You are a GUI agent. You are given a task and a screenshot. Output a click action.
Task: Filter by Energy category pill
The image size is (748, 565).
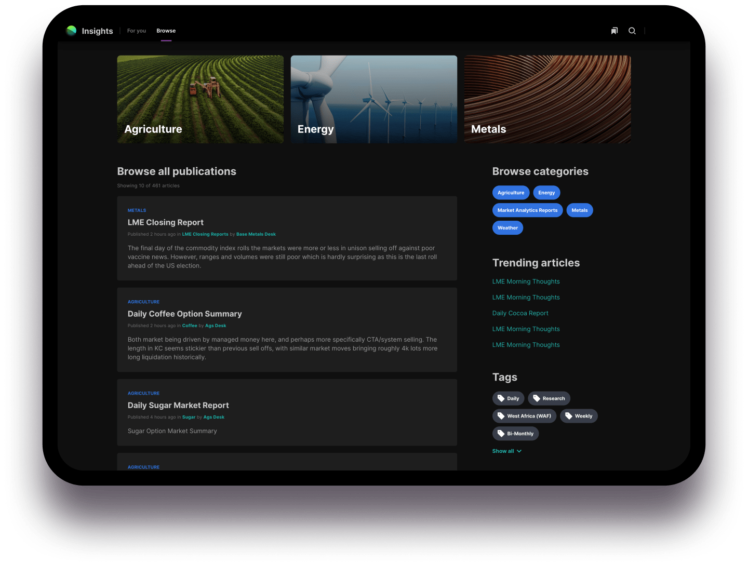tap(547, 193)
